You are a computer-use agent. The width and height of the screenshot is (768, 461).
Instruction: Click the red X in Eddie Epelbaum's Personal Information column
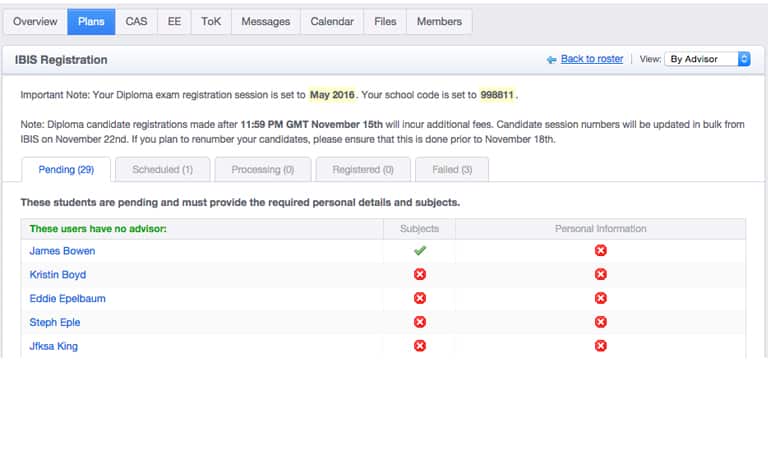tap(600, 298)
